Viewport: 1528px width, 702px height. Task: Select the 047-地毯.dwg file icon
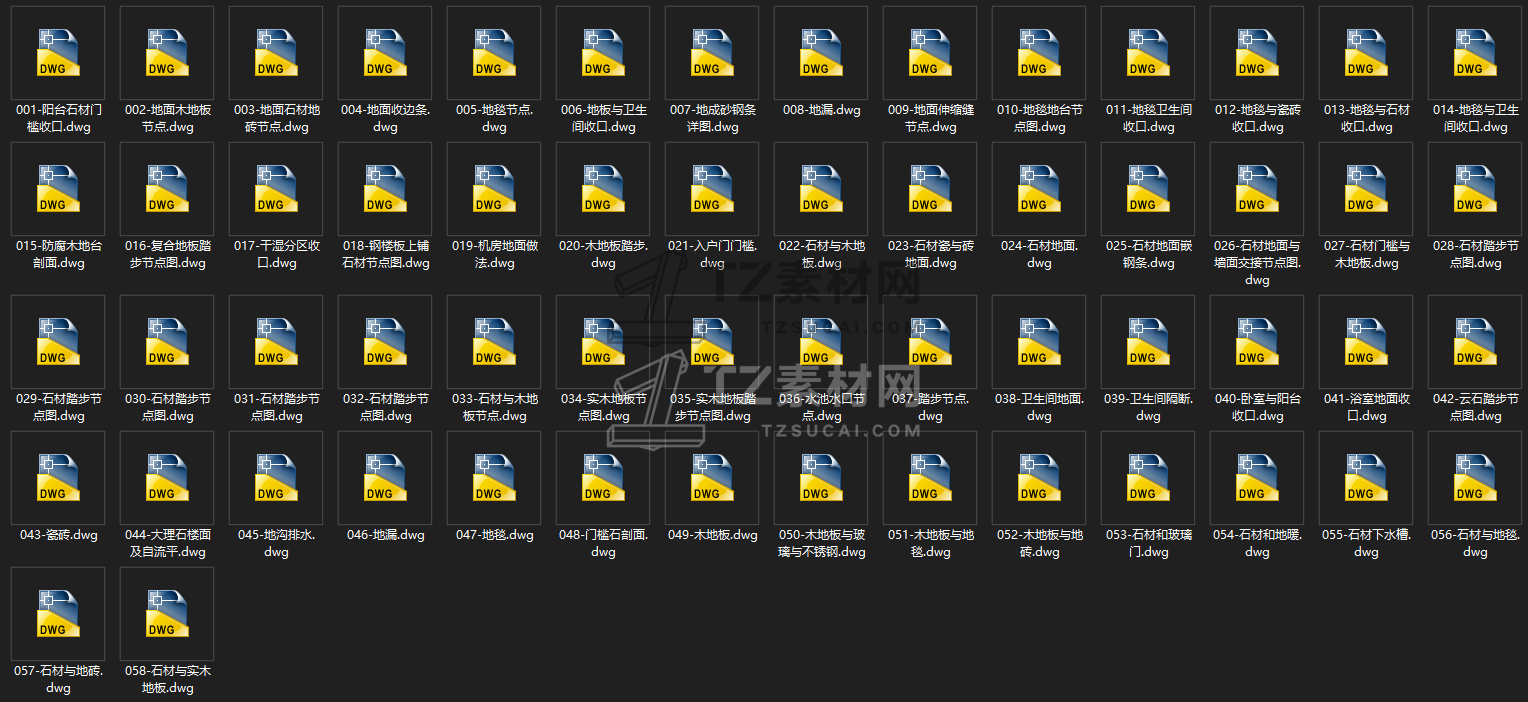494,478
